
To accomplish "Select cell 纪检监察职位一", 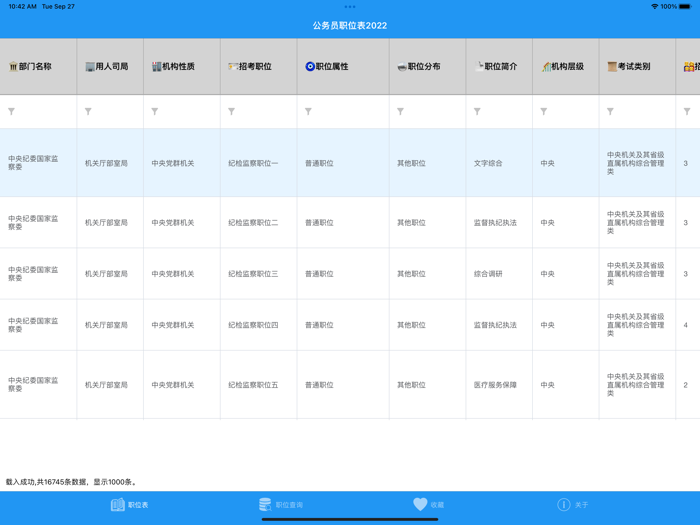I will (x=253, y=163).
